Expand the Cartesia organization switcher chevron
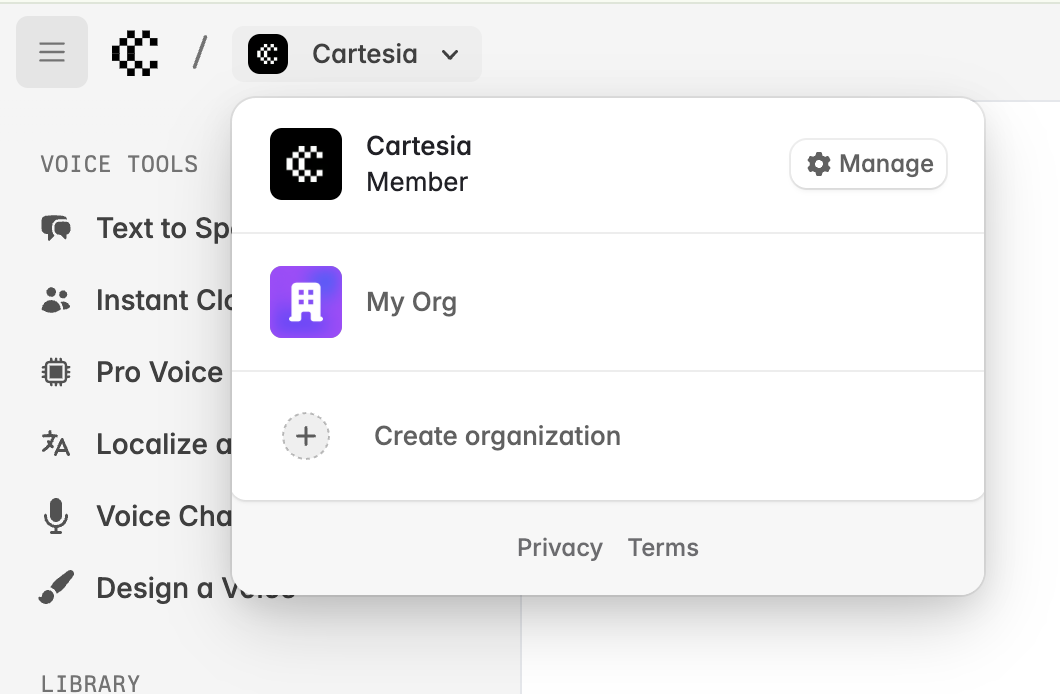This screenshot has height=694, width=1060. click(x=450, y=54)
